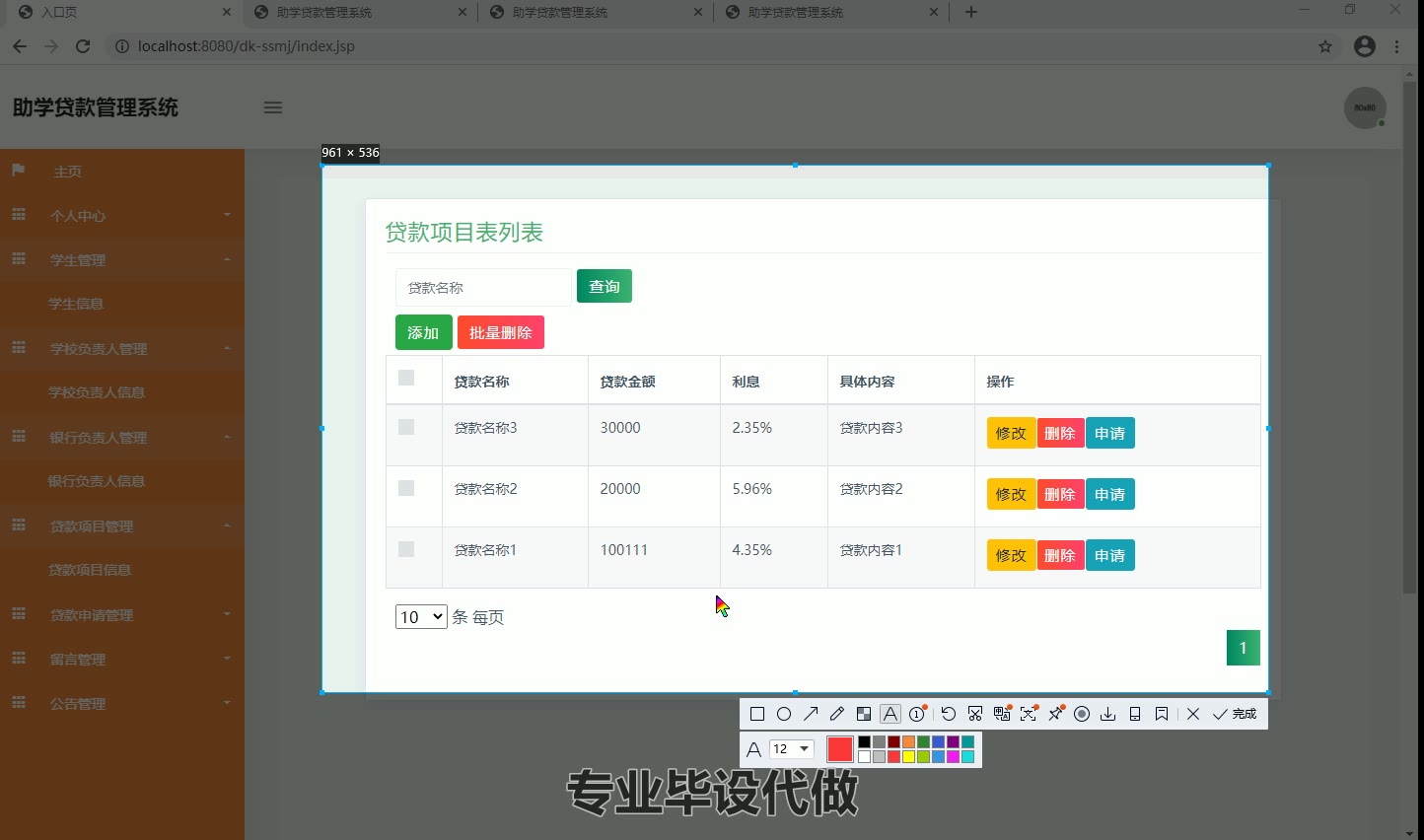1424x840 pixels.
Task: Pick the yellow color swatch
Action: click(x=908, y=757)
